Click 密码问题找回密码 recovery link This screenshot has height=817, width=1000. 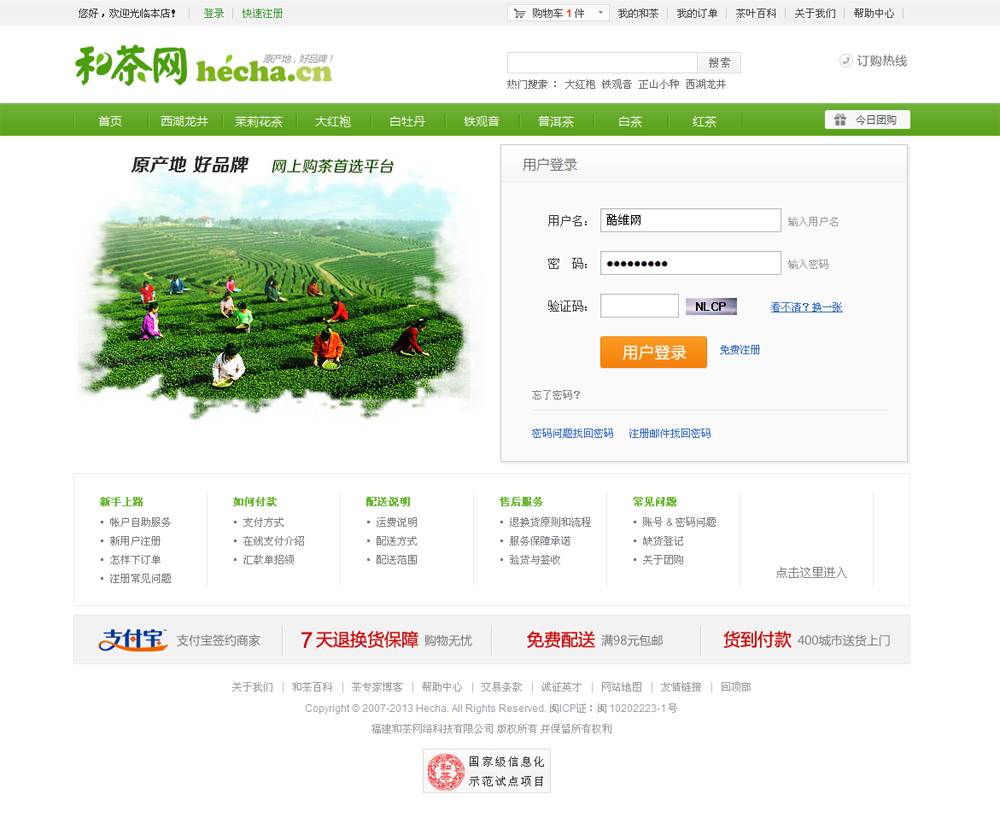tap(572, 433)
